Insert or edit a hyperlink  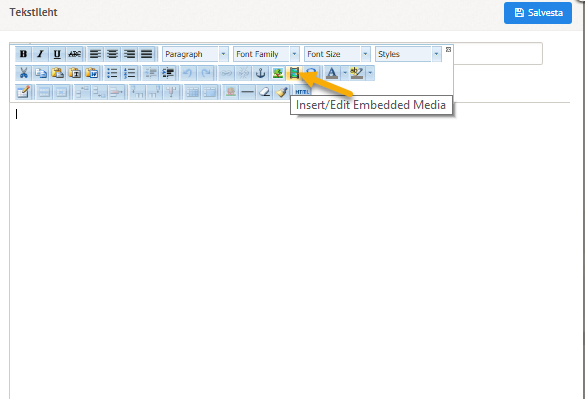[226, 73]
